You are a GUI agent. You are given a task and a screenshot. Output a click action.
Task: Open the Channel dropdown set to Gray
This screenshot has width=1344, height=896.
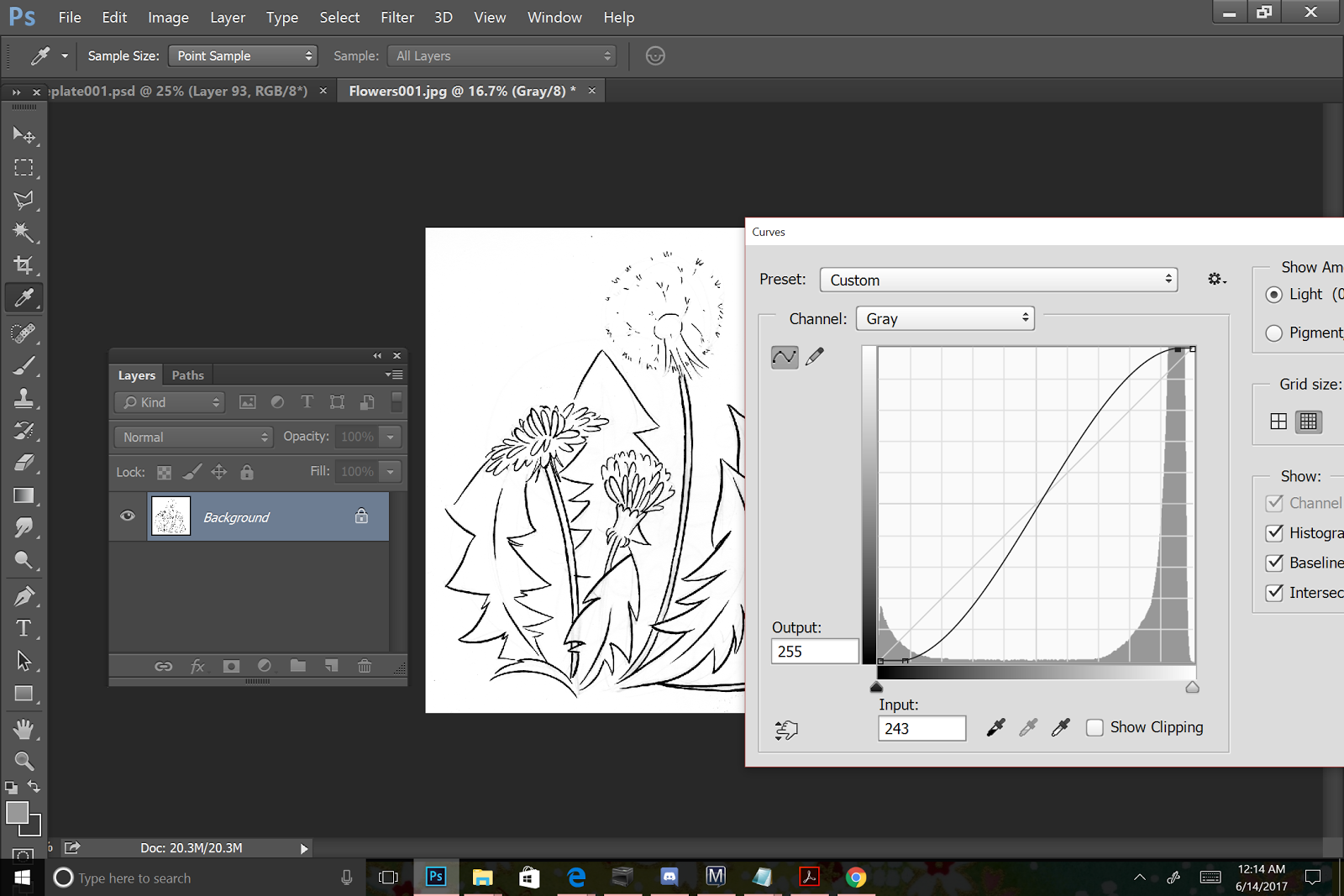945,319
